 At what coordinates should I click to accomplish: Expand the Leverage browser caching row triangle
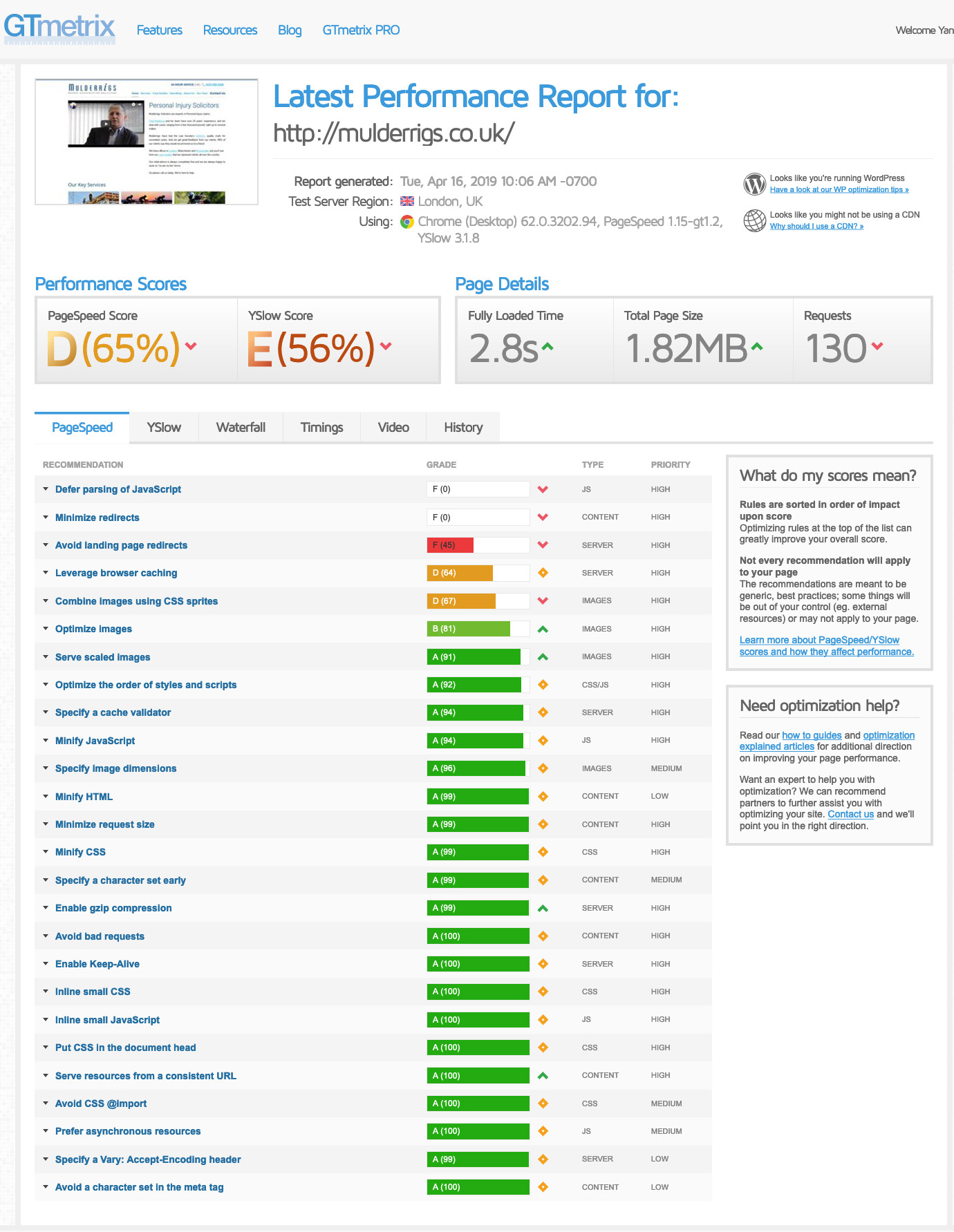click(x=46, y=573)
